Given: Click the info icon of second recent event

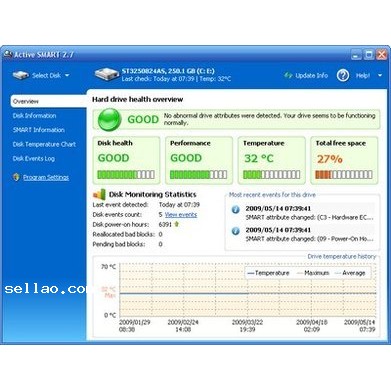Looking at the screenshot, I should pyautogui.click(x=236, y=231).
